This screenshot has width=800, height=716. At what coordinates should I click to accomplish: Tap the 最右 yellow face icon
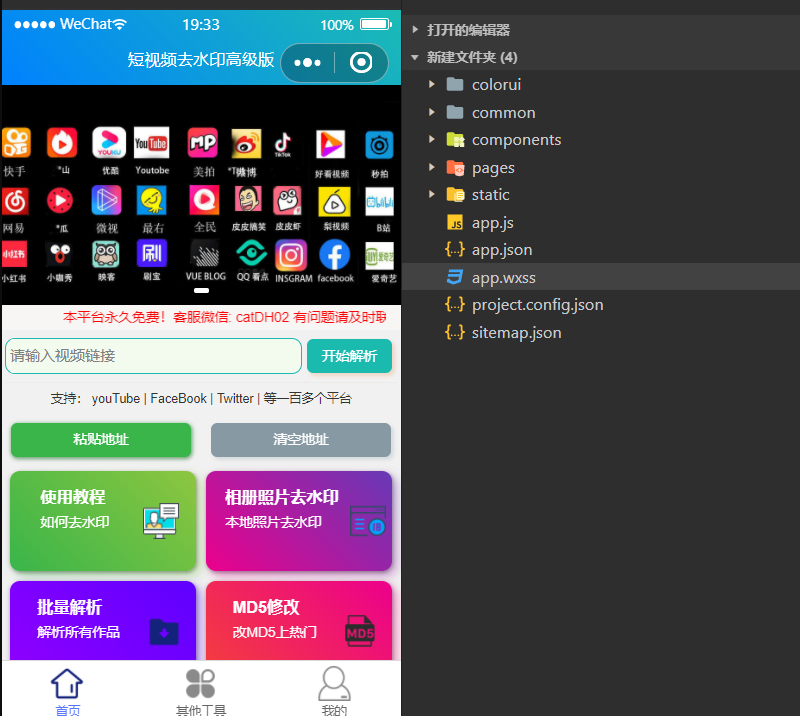(x=152, y=200)
